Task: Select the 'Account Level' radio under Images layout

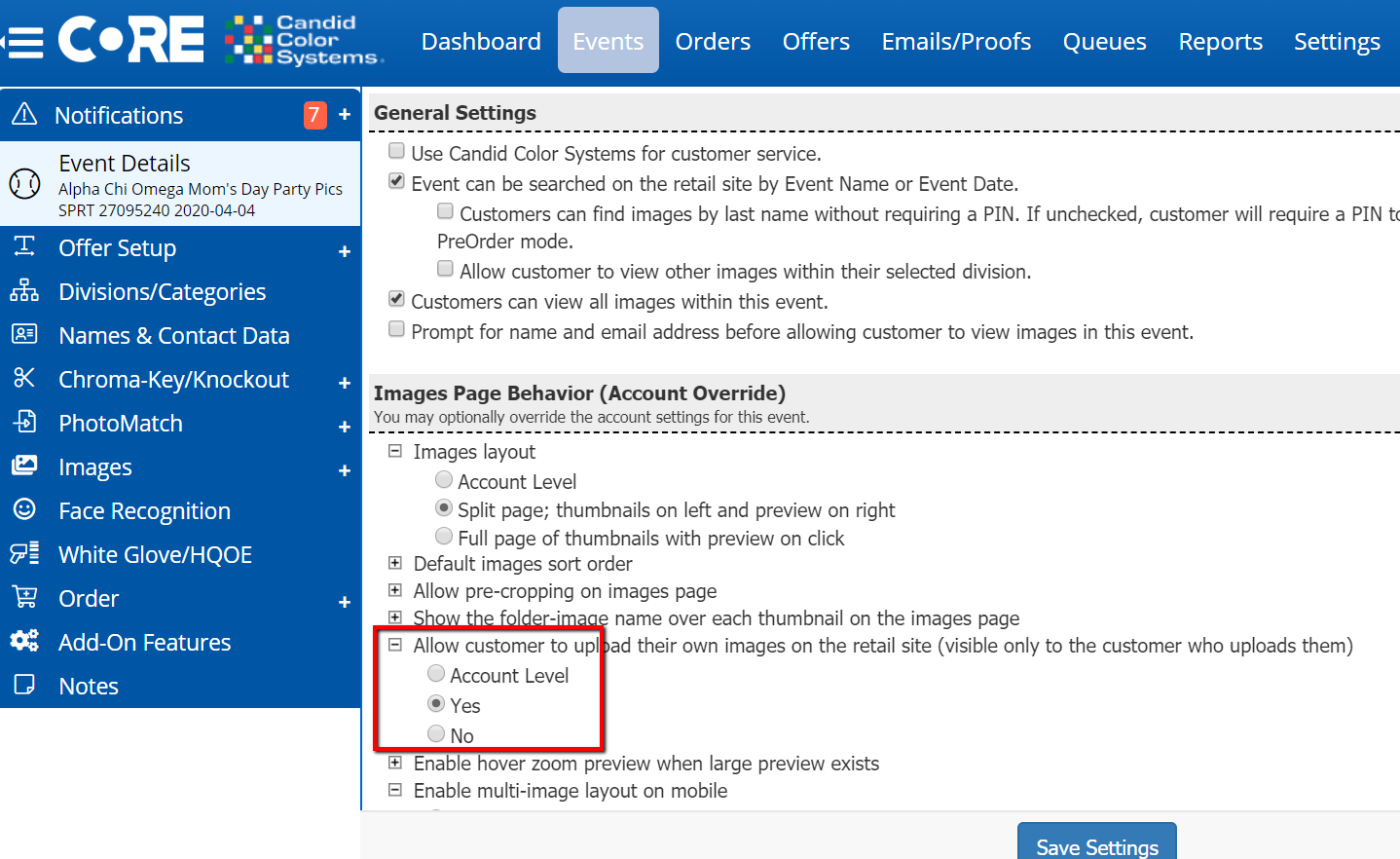Action: (444, 479)
